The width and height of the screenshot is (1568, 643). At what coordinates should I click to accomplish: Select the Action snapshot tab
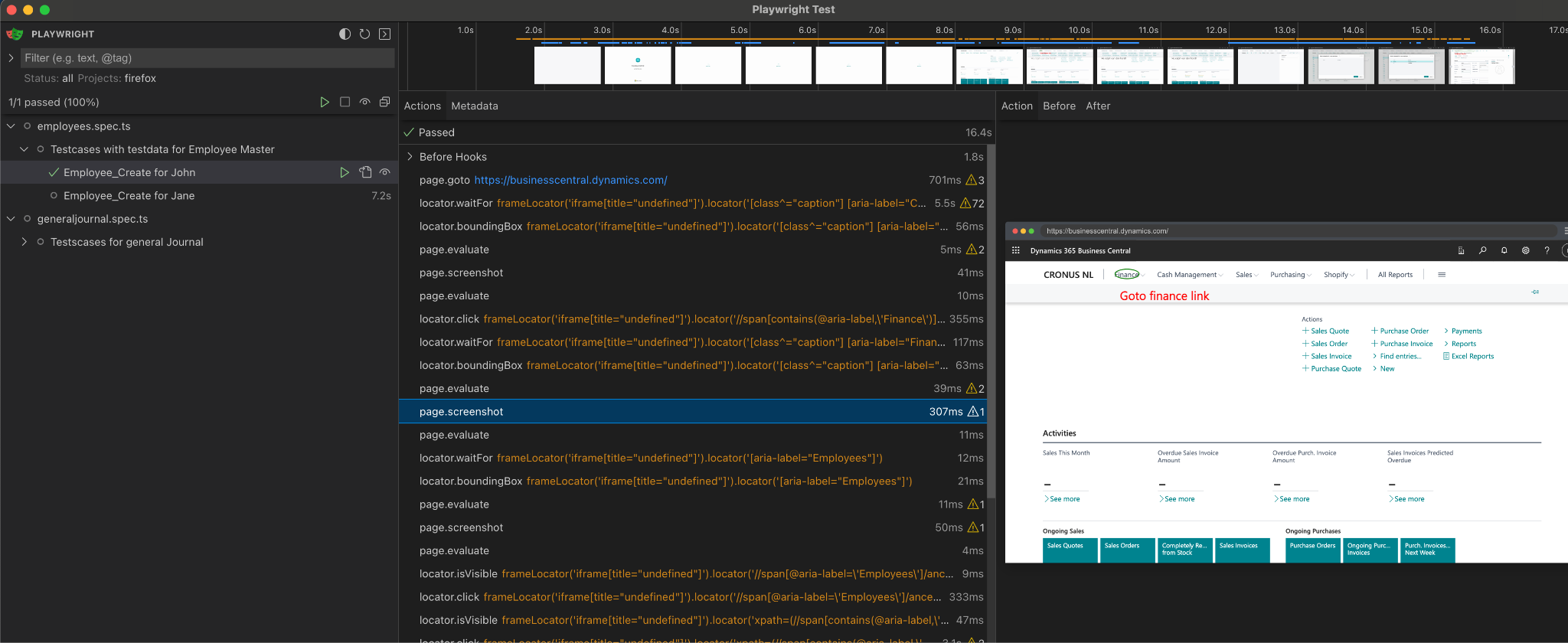pyautogui.click(x=1017, y=106)
